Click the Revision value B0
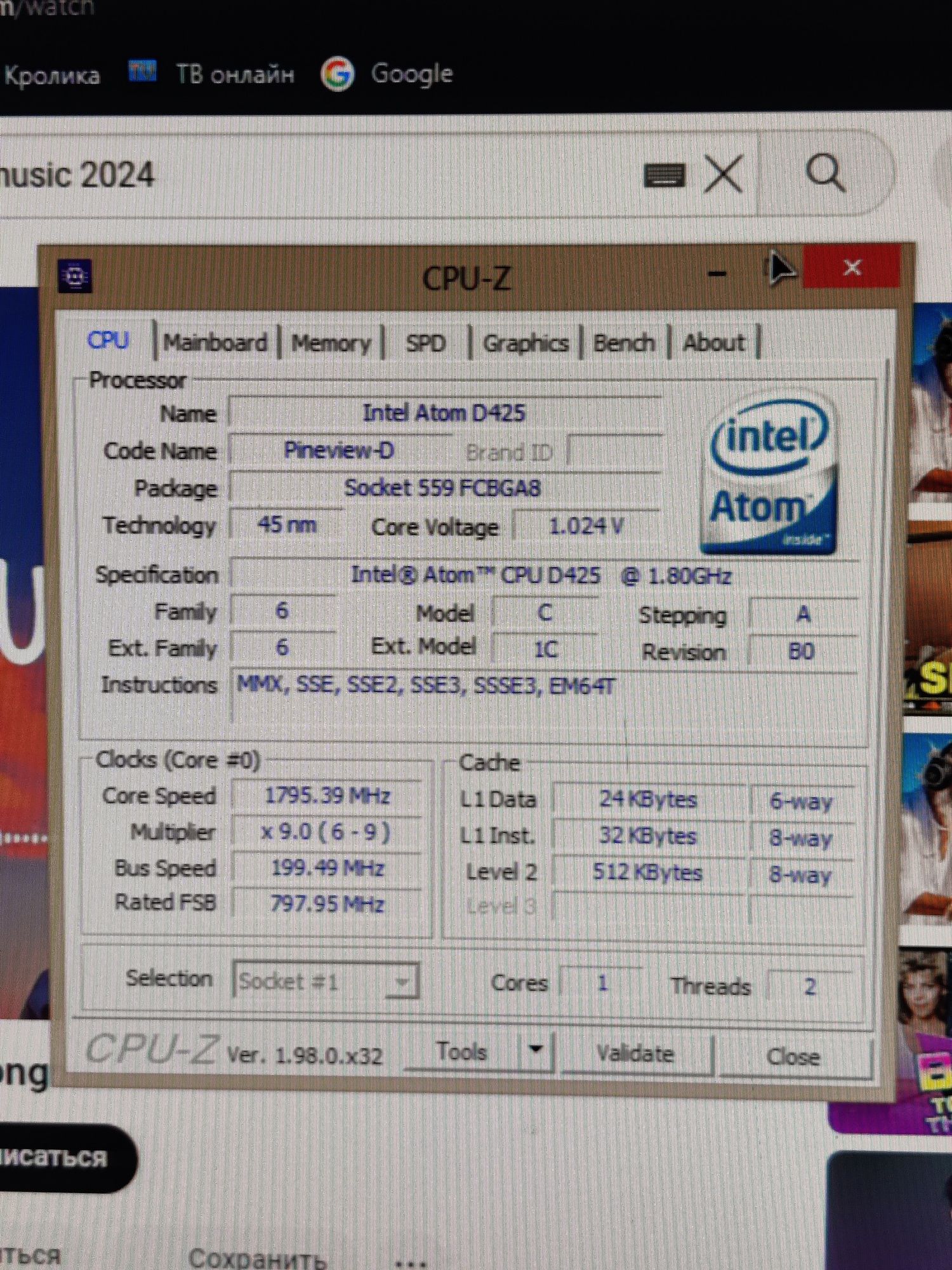Screen dimensions: 952x1270 click(x=802, y=652)
